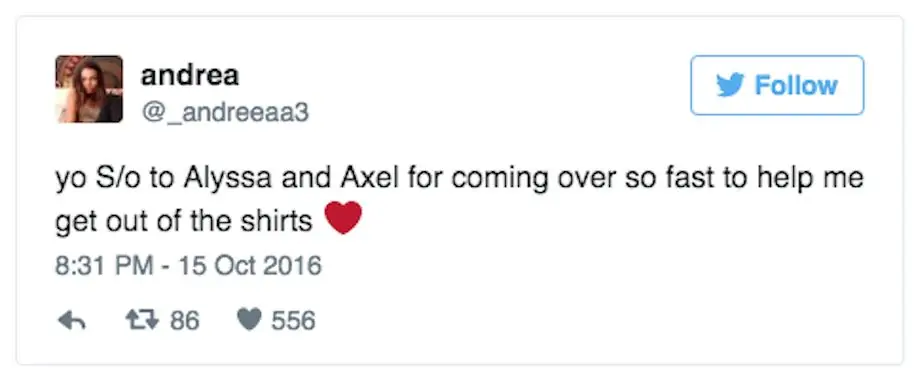The image size is (914, 379).
Task: Click the 15 Oct 2016 date text
Action: pyautogui.click(x=250, y=266)
